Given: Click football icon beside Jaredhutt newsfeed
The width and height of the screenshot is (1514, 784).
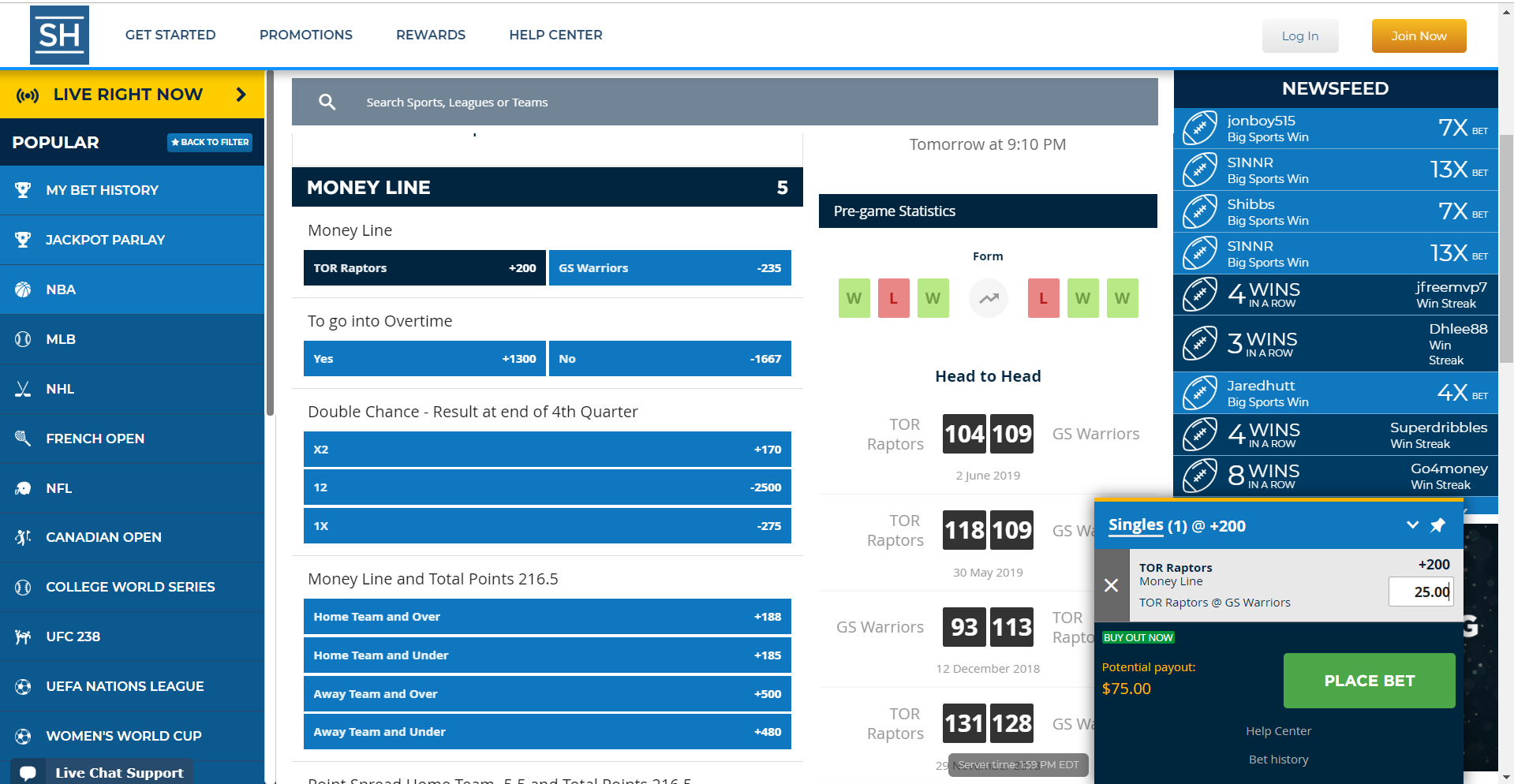Looking at the screenshot, I should pos(1200,393).
